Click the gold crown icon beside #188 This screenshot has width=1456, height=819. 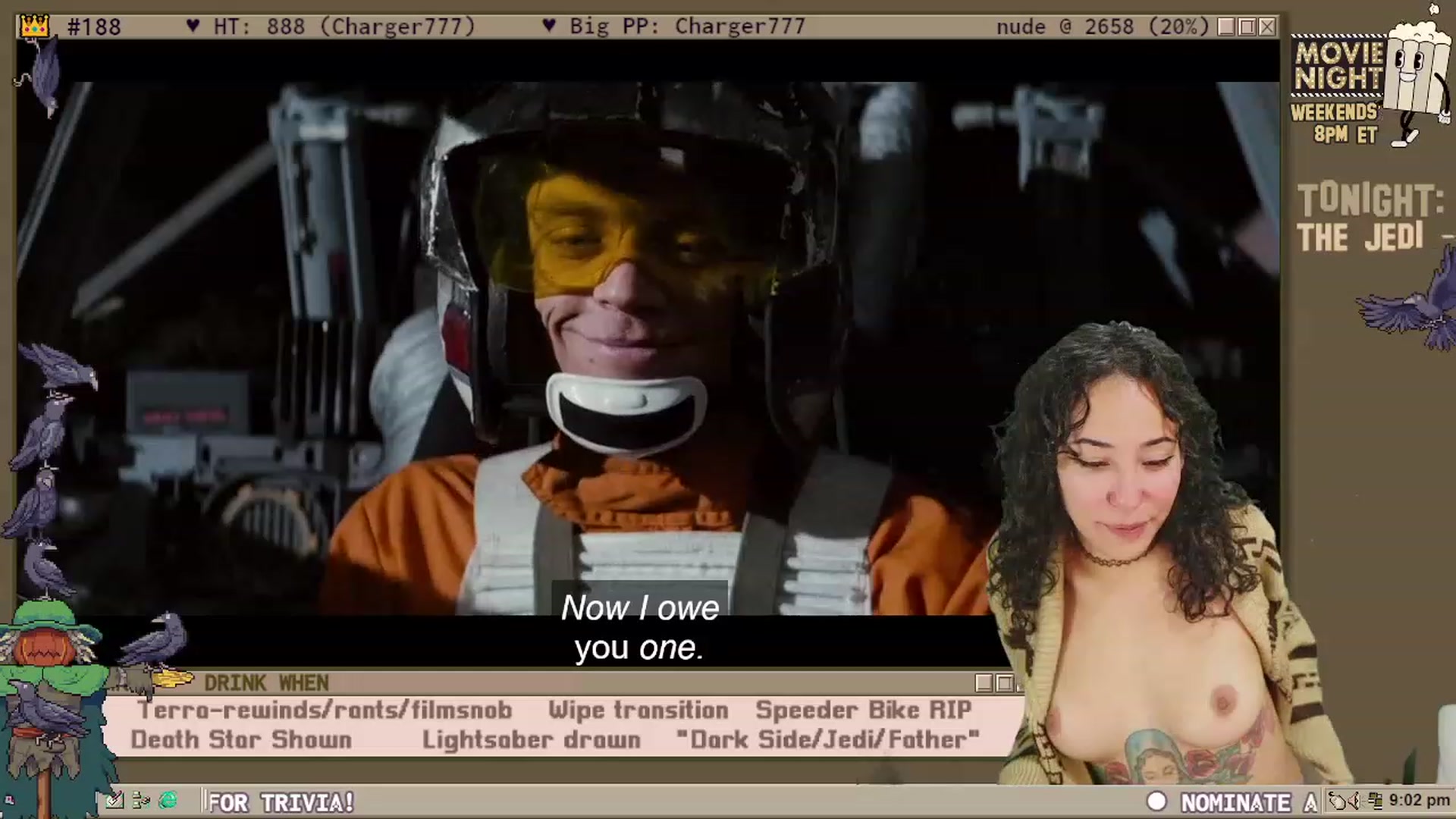(x=35, y=27)
